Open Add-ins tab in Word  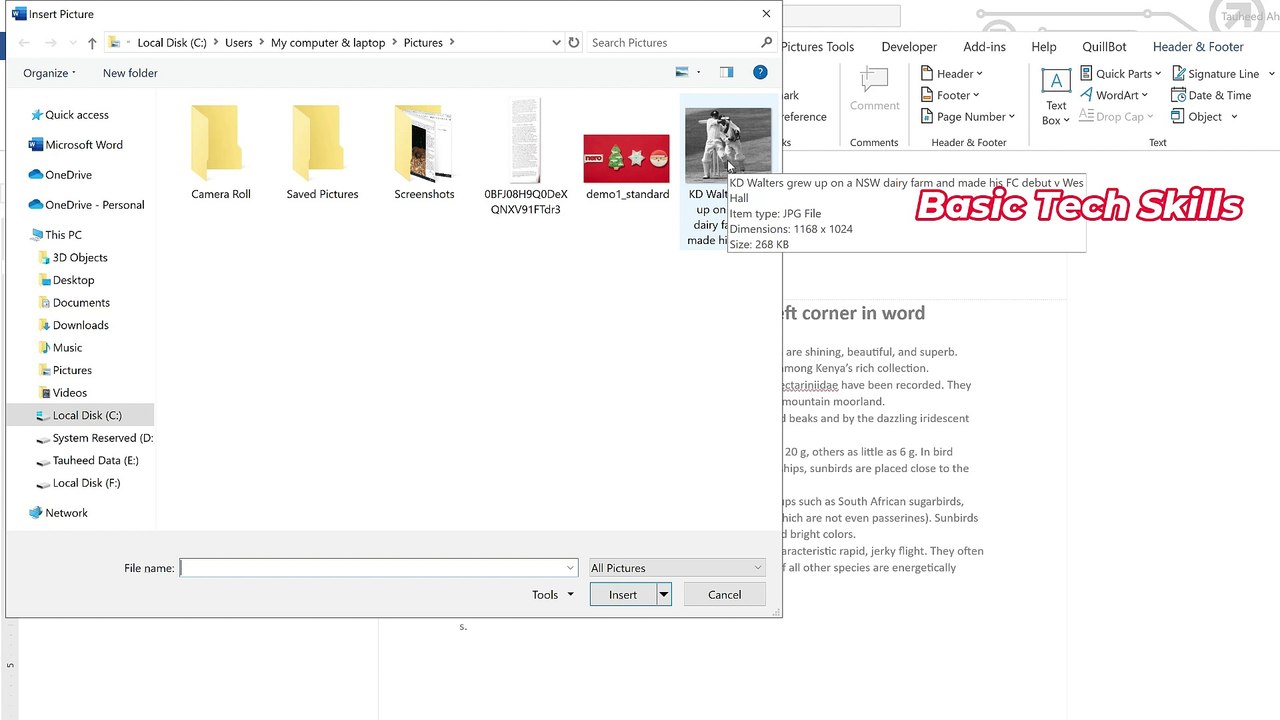(985, 47)
